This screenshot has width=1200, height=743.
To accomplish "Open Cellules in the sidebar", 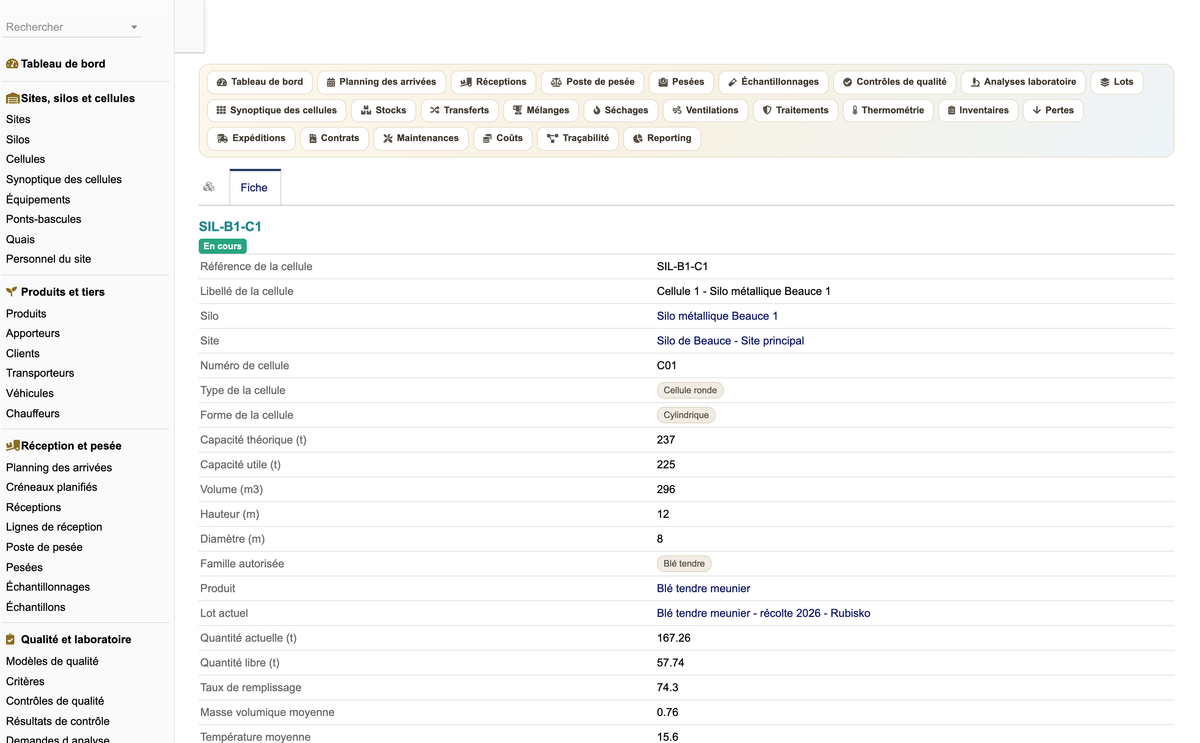I will pyautogui.click(x=26, y=159).
